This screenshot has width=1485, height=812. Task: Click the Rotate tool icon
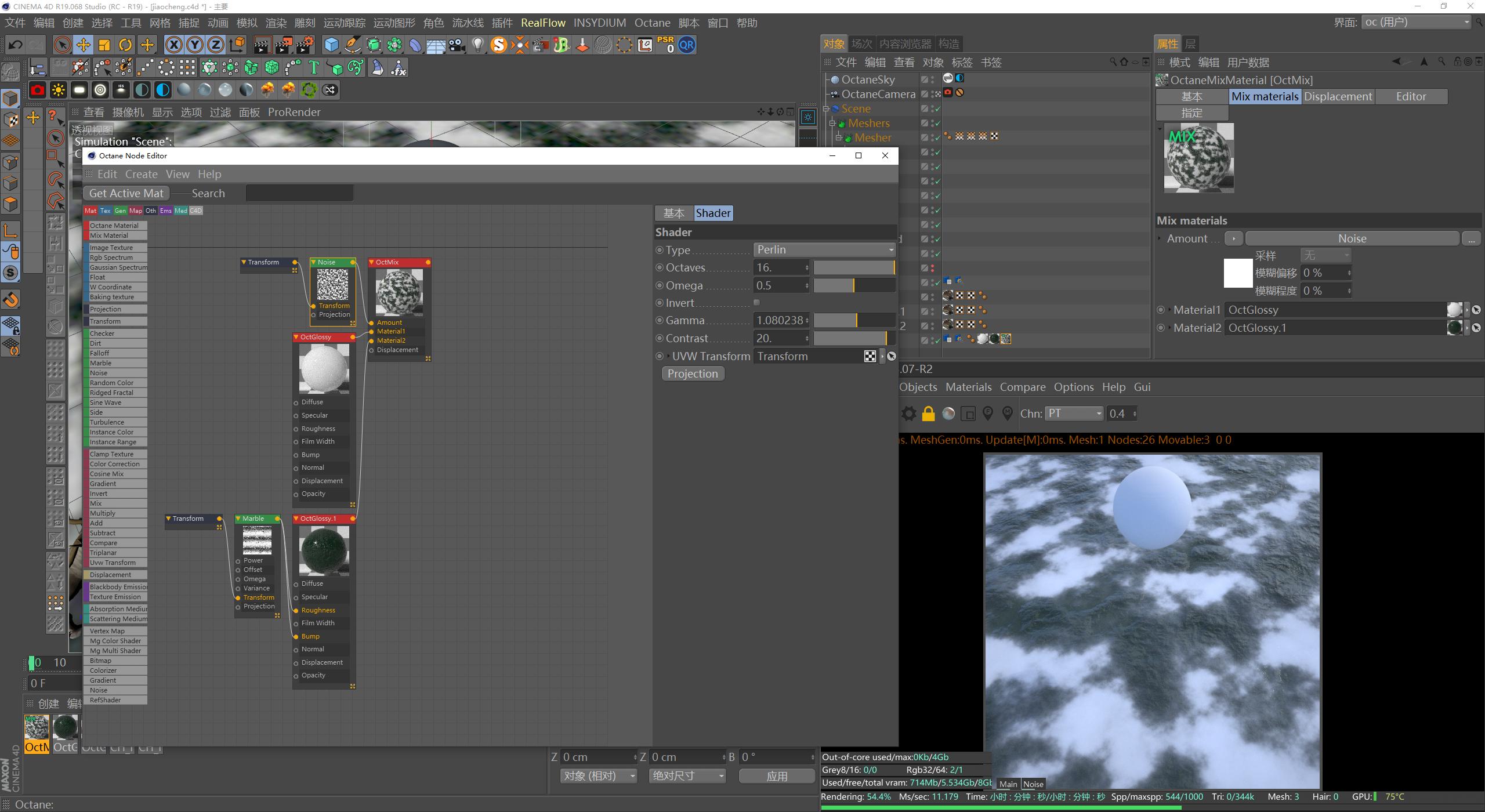tap(125, 45)
